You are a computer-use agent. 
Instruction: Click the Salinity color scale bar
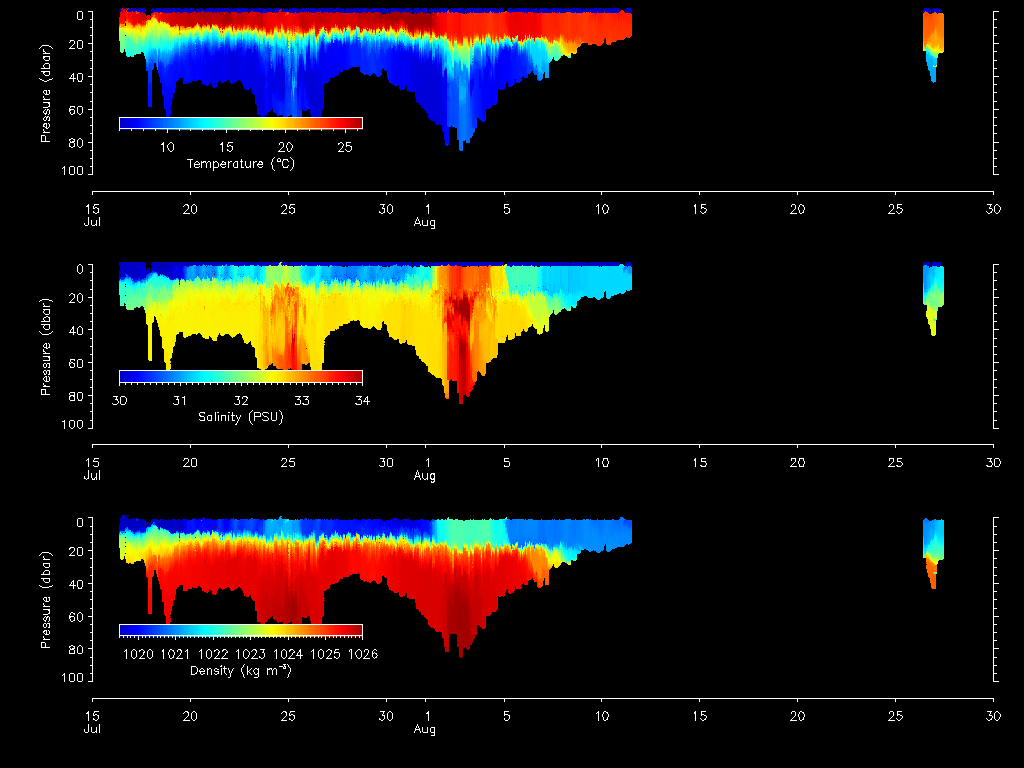click(240, 376)
